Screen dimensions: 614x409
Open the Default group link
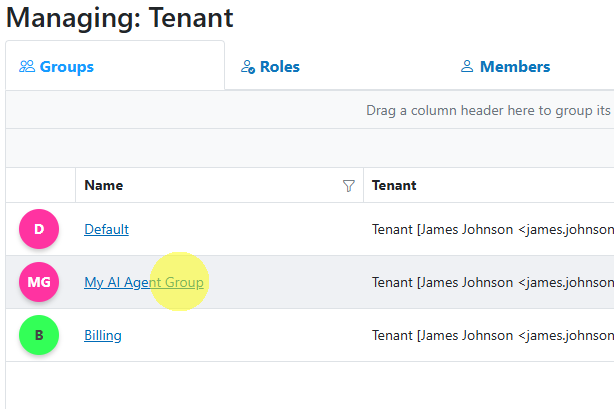[107, 229]
